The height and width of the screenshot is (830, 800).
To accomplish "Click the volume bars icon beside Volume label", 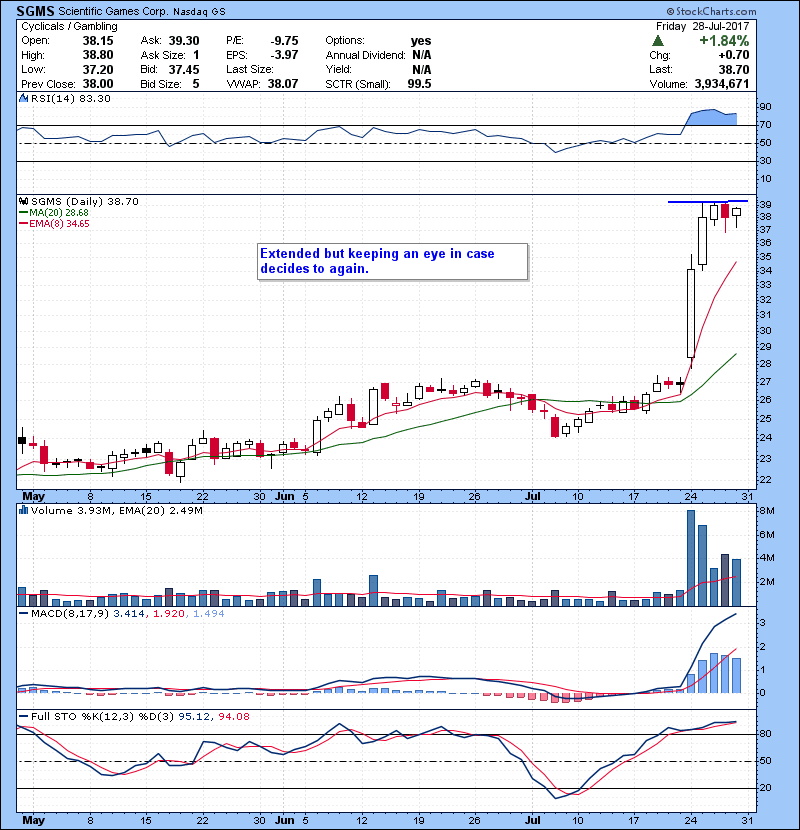I will [x=24, y=510].
